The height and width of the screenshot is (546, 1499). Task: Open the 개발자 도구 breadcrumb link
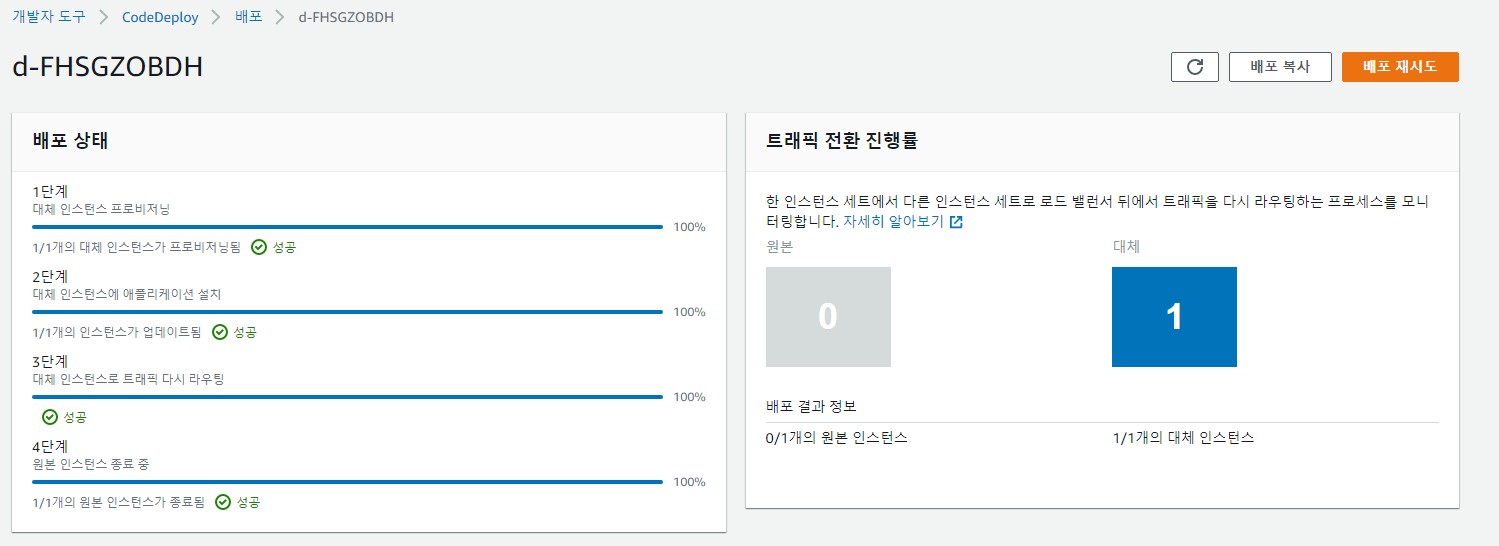49,17
